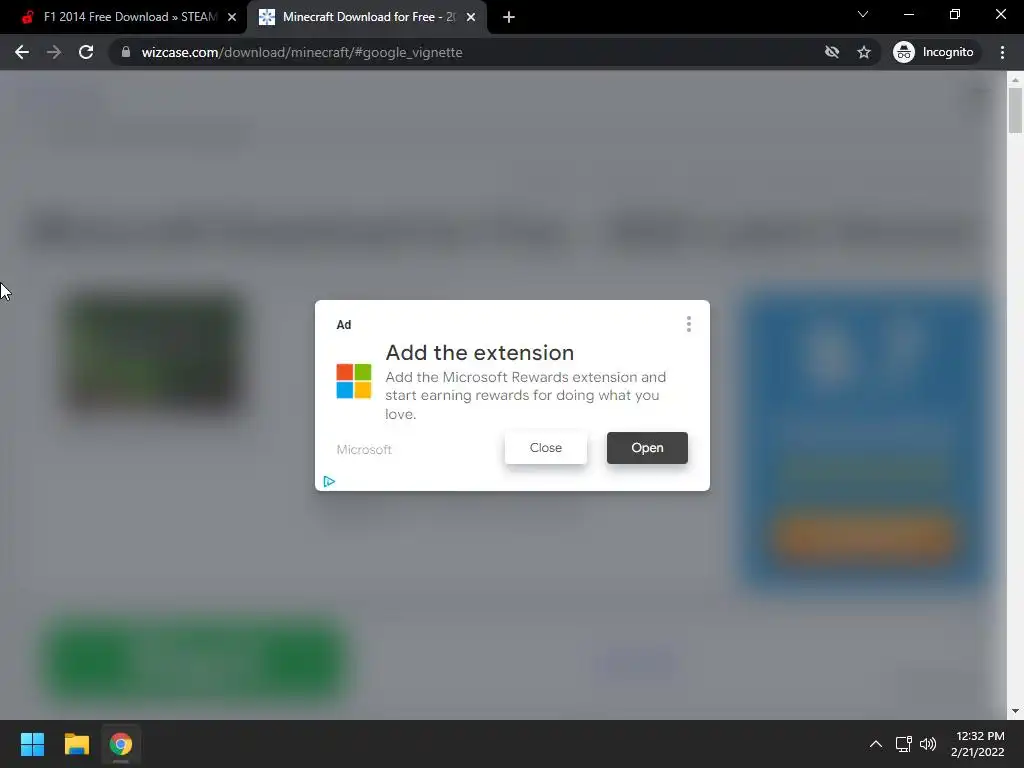Switch to the Minecraft Download for Free tab
Viewport: 1024px width, 768px height.
coord(366,17)
